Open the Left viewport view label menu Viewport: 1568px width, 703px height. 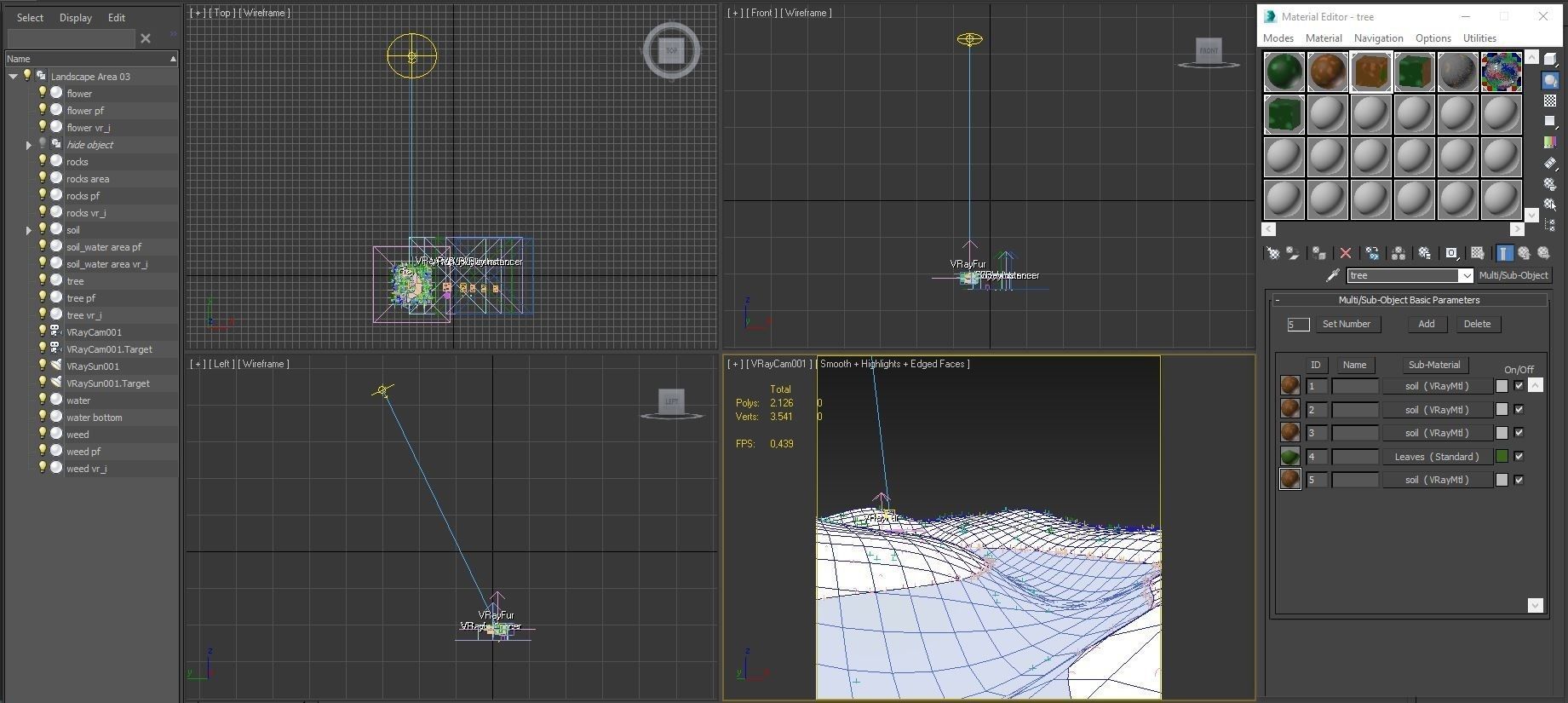pos(222,364)
